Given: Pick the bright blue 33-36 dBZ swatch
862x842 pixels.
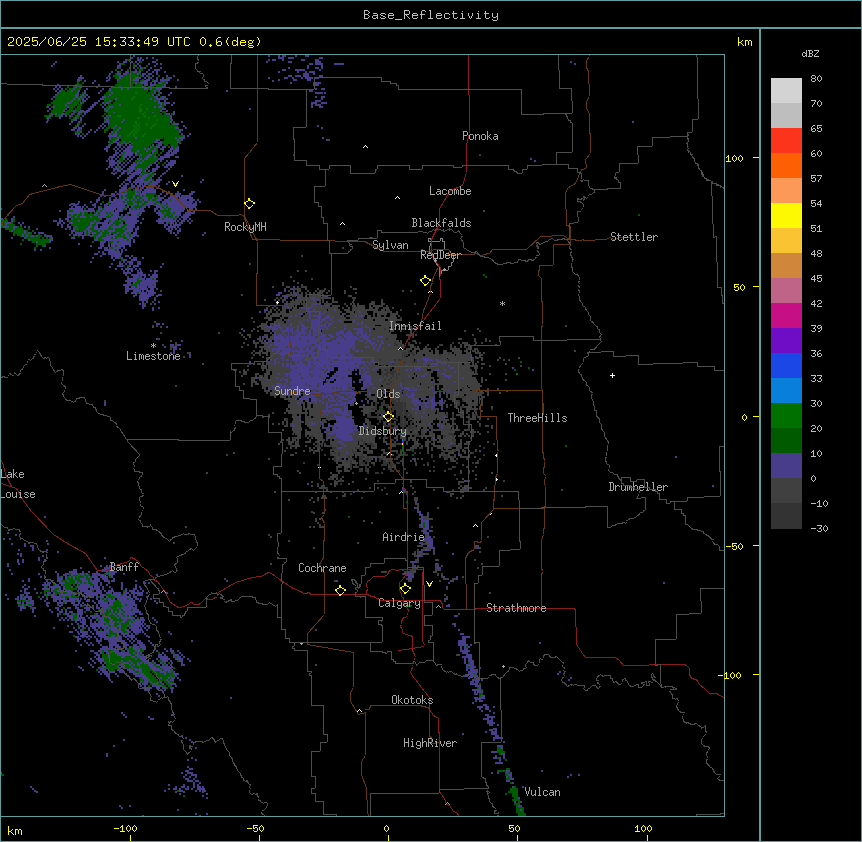Looking at the screenshot, I should (786, 365).
